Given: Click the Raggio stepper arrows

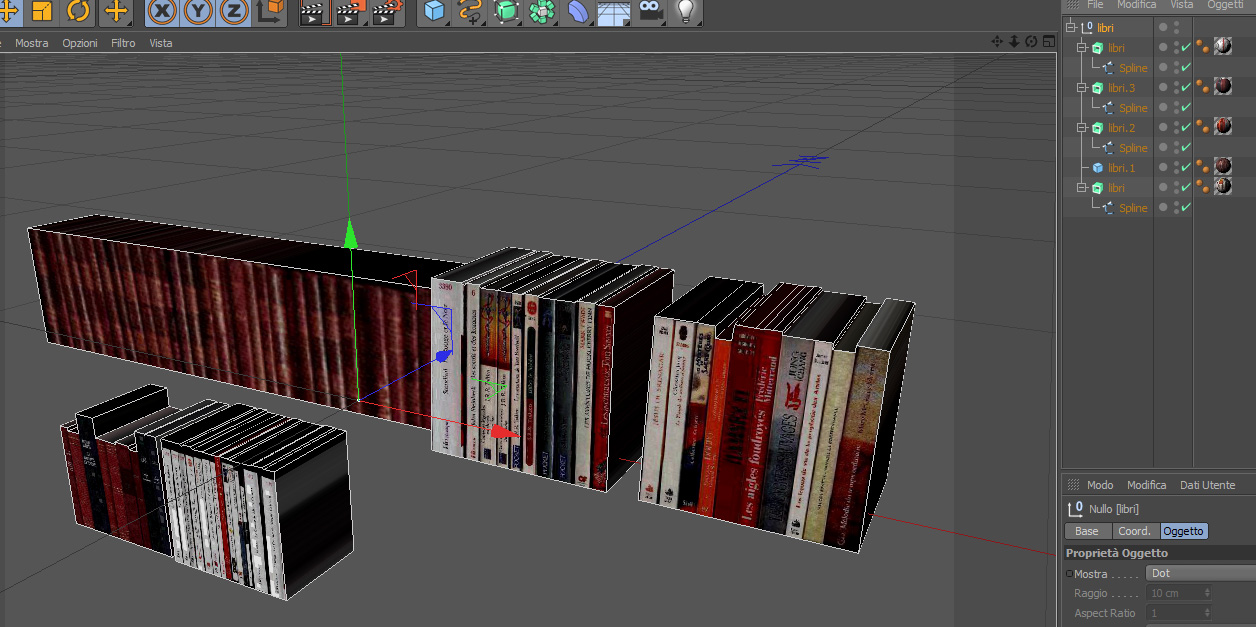Looking at the screenshot, I should coord(1207,593).
